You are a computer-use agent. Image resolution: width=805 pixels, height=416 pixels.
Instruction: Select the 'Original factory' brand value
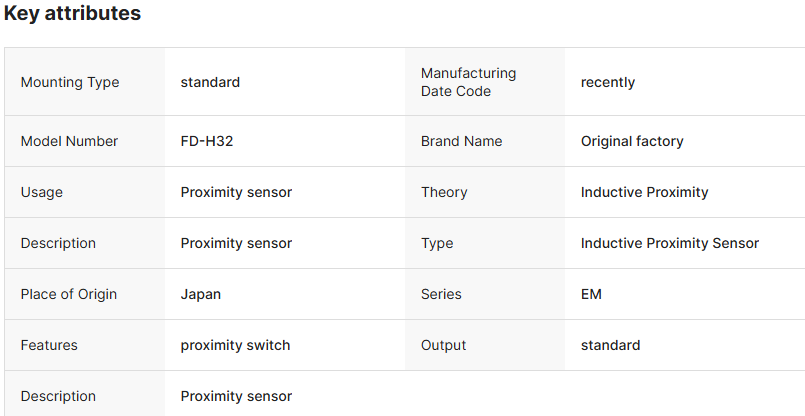[632, 141]
